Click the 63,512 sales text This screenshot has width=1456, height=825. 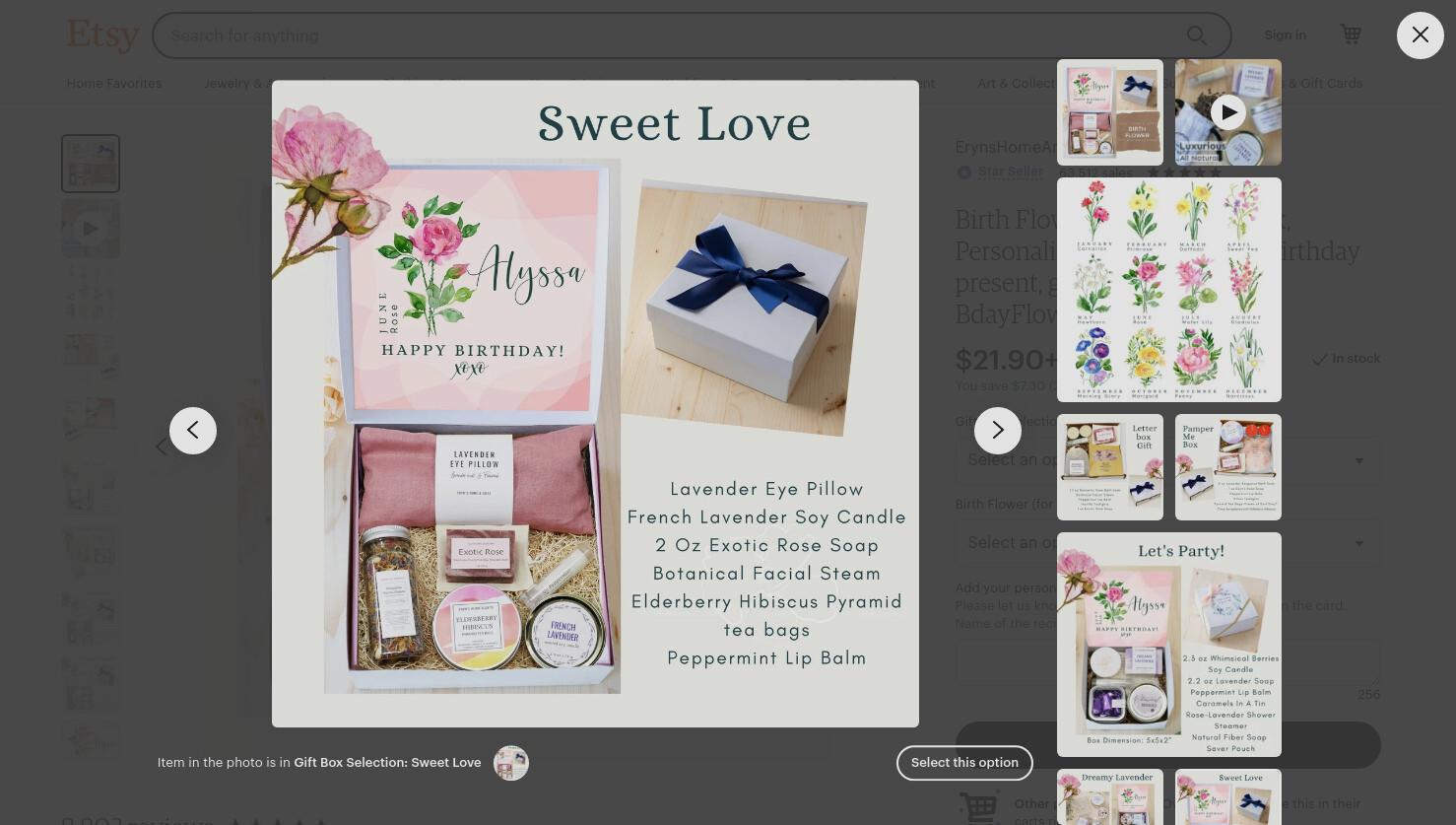click(1095, 172)
